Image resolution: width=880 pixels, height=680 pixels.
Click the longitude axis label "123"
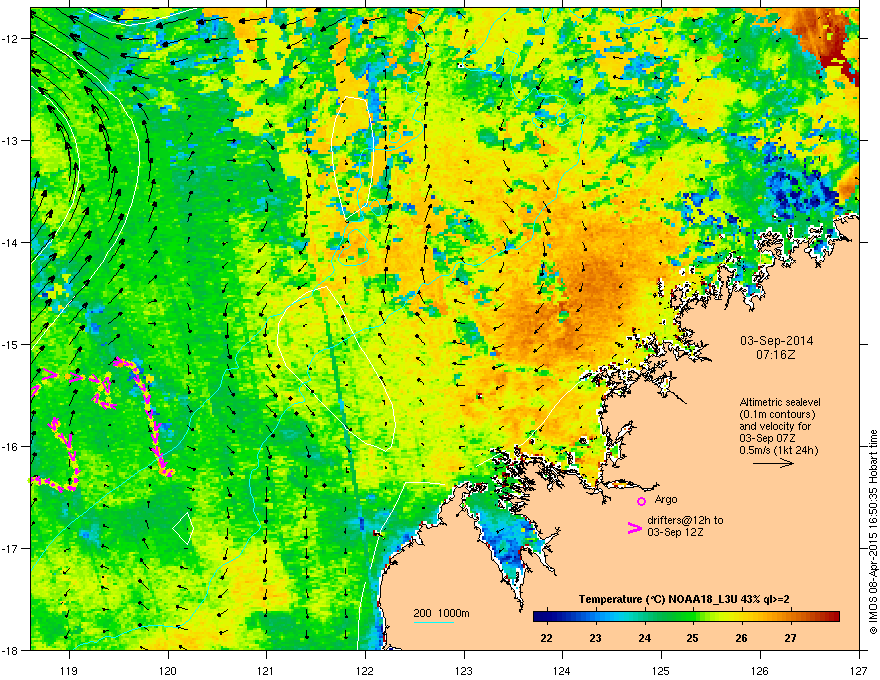tap(464, 670)
